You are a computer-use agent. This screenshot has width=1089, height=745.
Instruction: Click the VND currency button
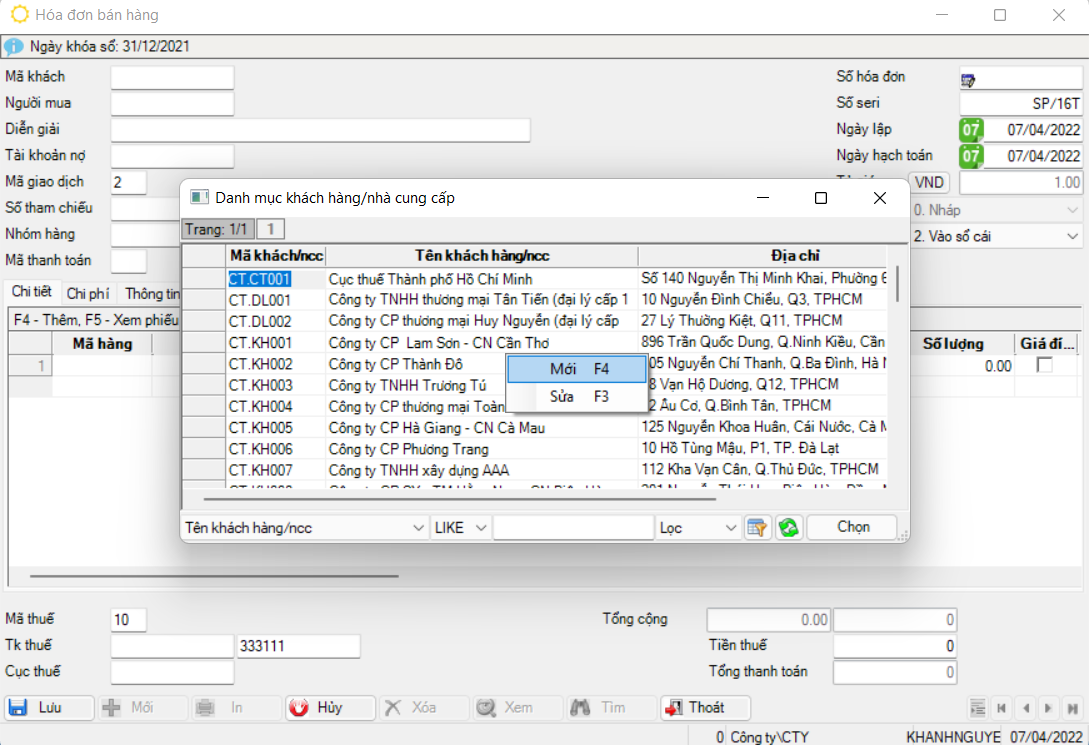pos(928,183)
